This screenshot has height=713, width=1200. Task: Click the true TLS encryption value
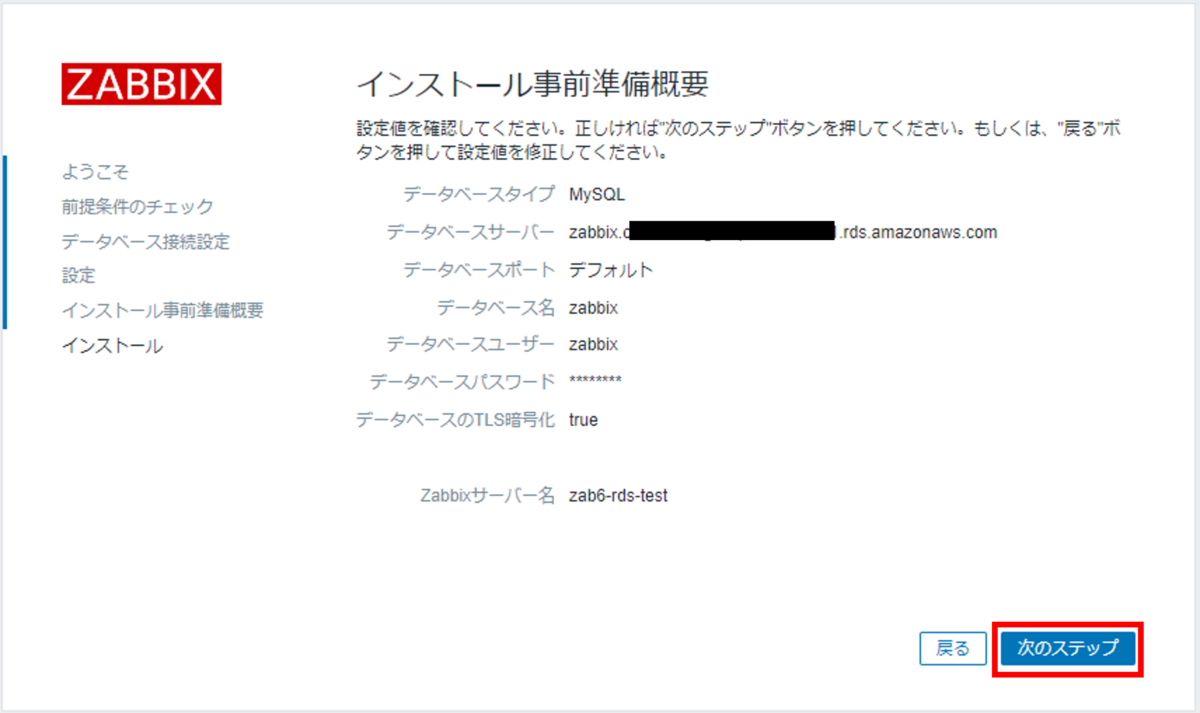pos(583,420)
